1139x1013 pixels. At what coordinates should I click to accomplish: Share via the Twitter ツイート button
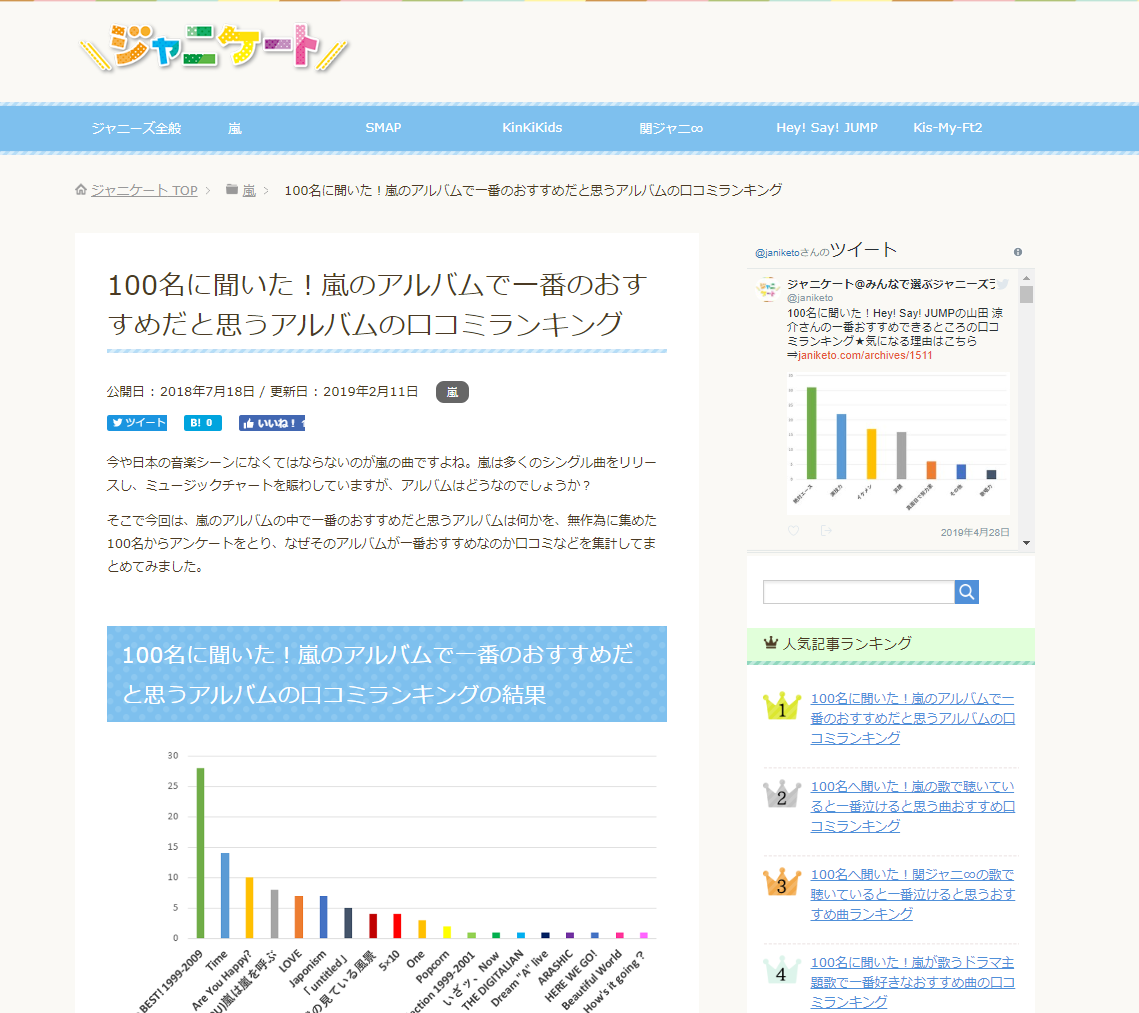(x=137, y=423)
